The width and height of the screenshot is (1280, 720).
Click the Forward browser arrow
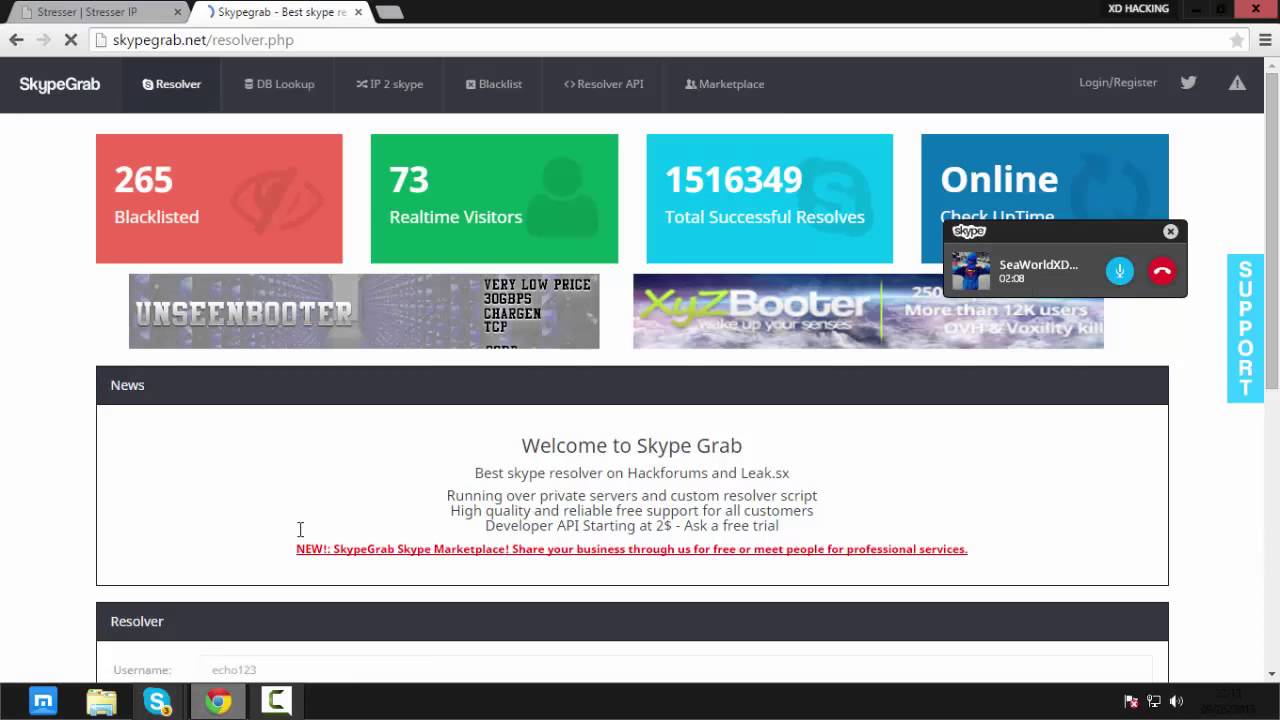click(x=43, y=40)
